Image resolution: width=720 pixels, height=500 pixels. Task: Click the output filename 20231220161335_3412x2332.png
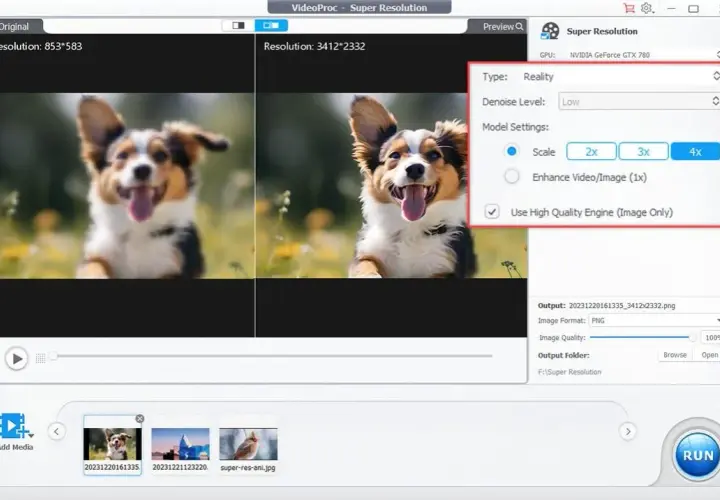tap(622, 305)
